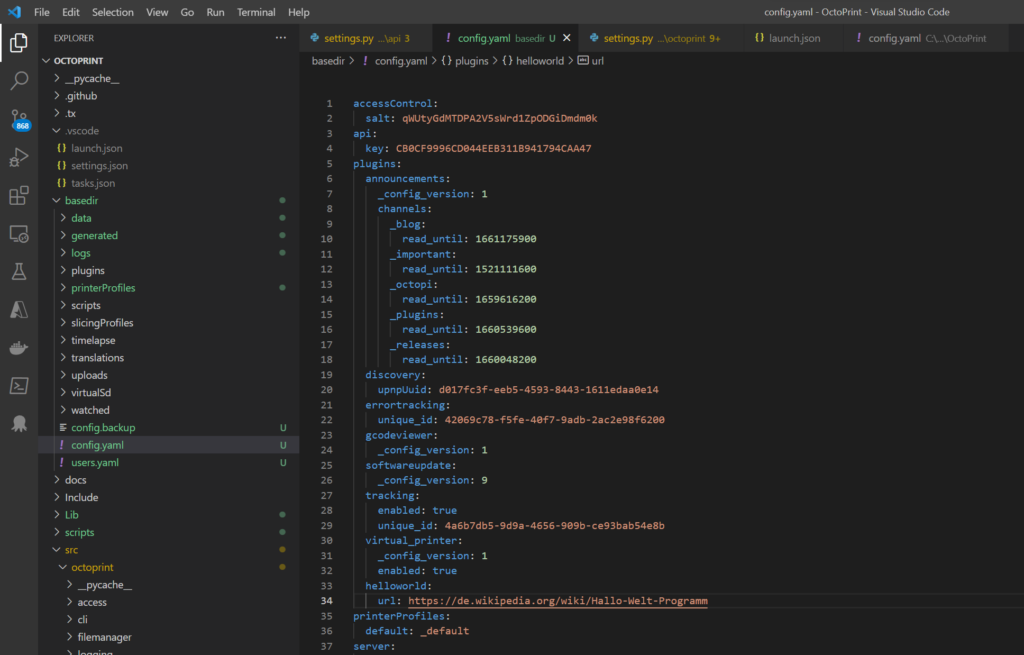Screen dimensions: 1024x655
Task: Expand the uploads folder
Action: coord(89,375)
